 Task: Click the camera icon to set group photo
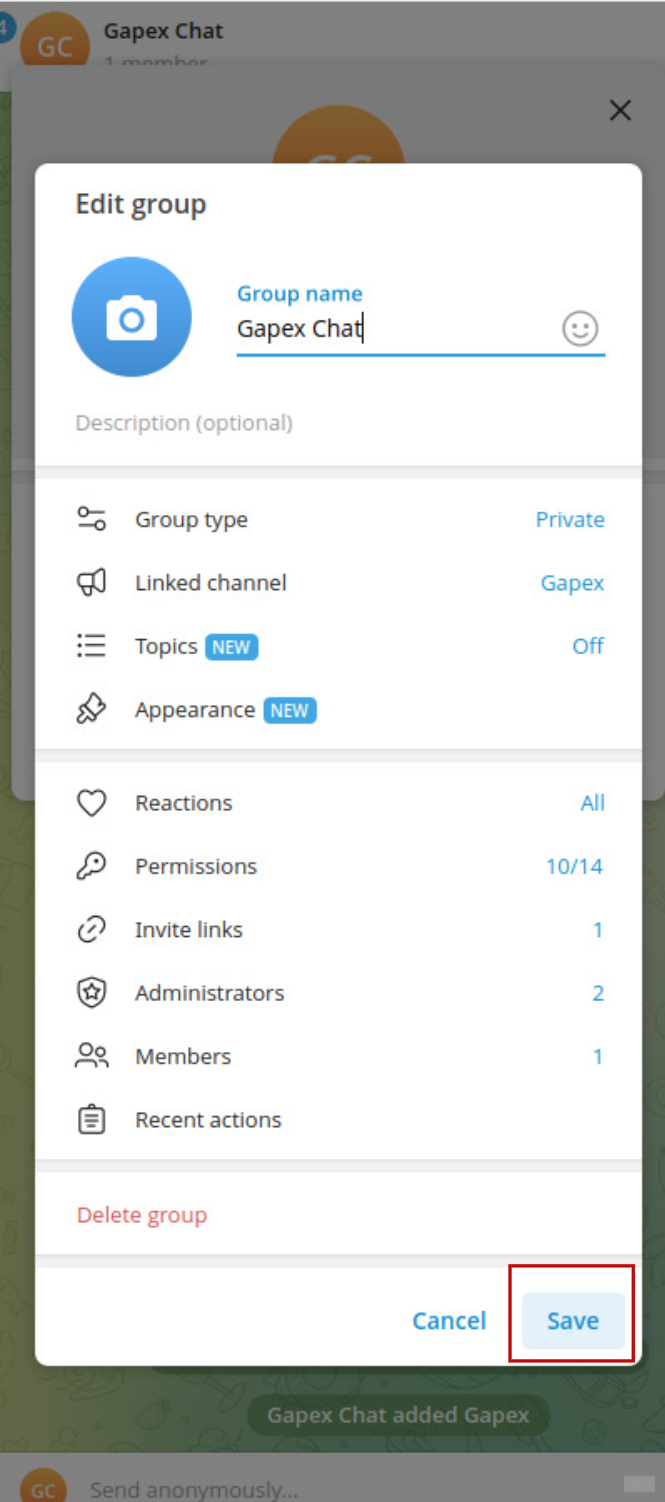click(131, 317)
